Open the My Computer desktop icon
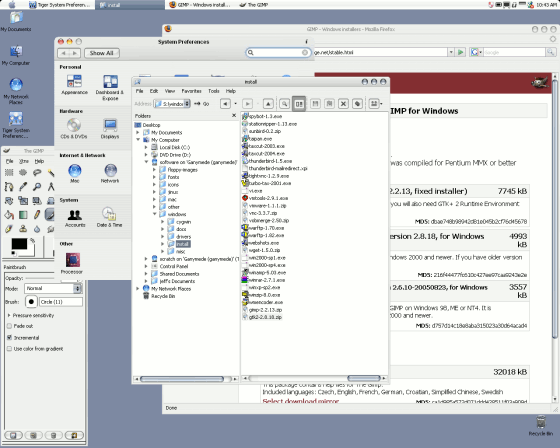Viewport: 560px width, 448px height. point(16,55)
